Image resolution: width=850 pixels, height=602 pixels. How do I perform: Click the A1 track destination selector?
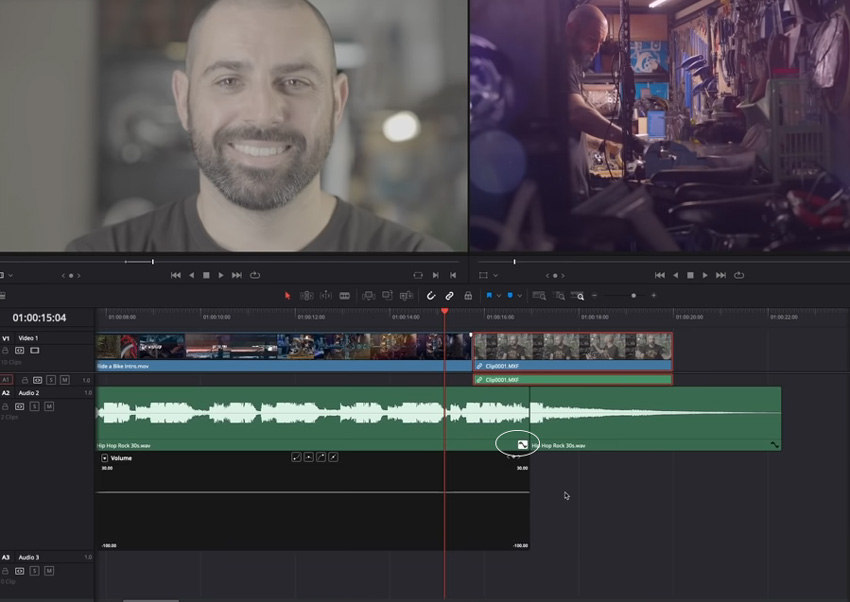7,380
